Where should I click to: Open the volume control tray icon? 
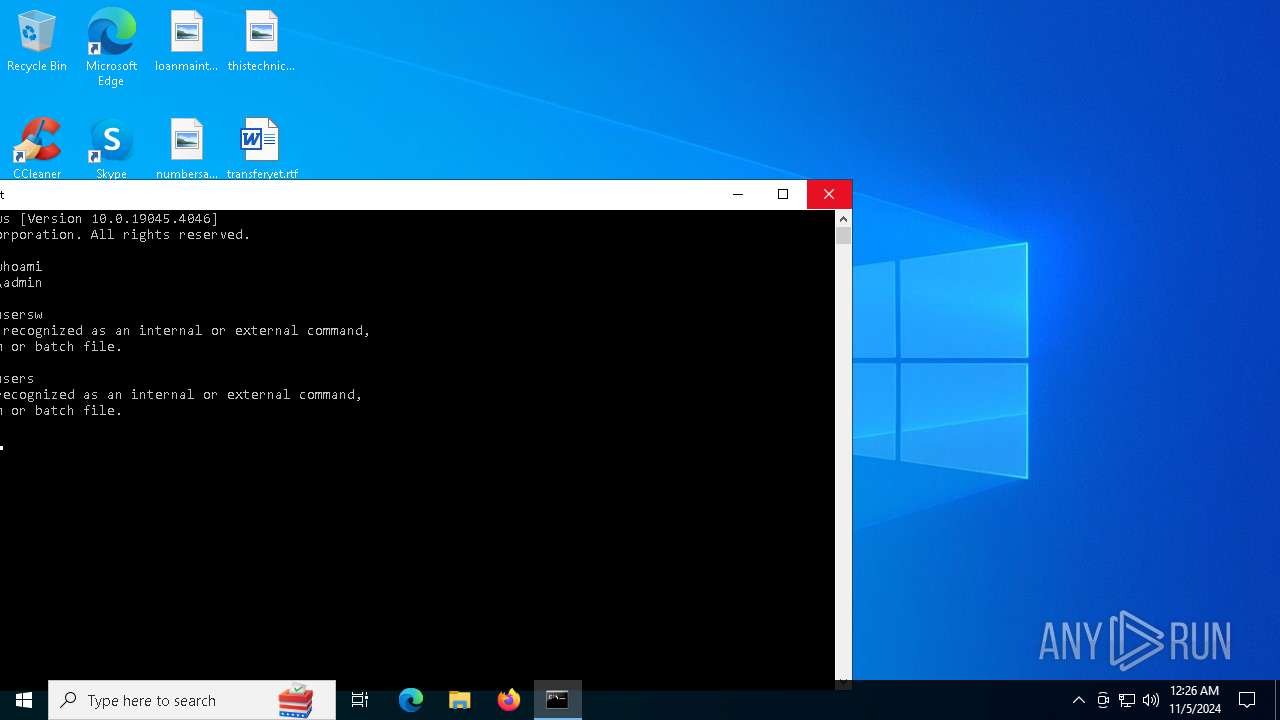(x=1151, y=700)
